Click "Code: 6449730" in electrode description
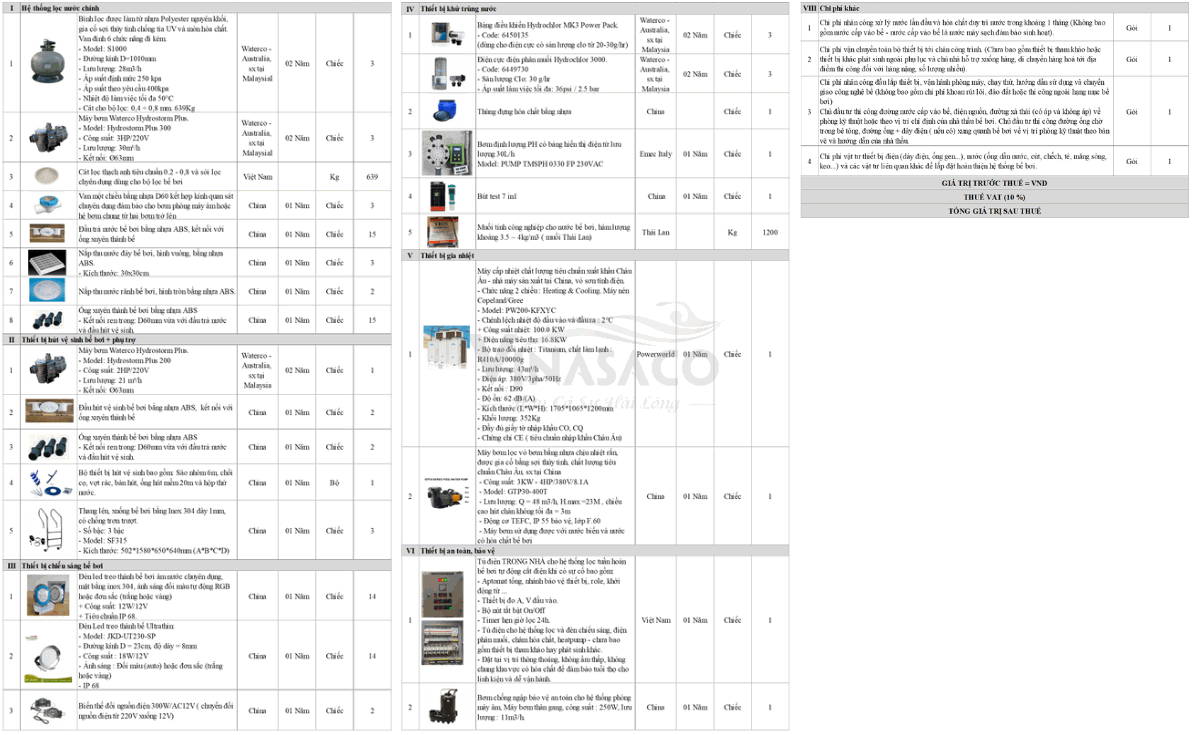The image size is (1196, 735). pyautogui.click(x=503, y=69)
